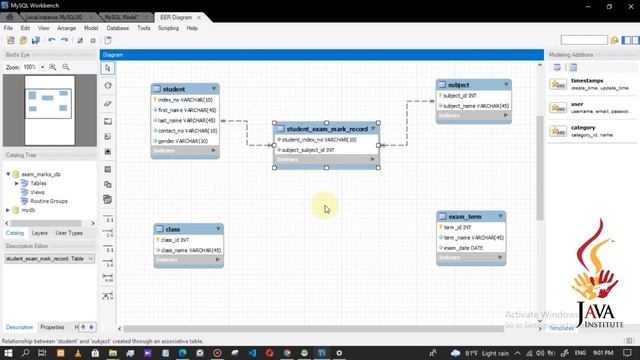Collapse student_exam_mark_record table header arrow
The image size is (640, 360).
click(373, 129)
